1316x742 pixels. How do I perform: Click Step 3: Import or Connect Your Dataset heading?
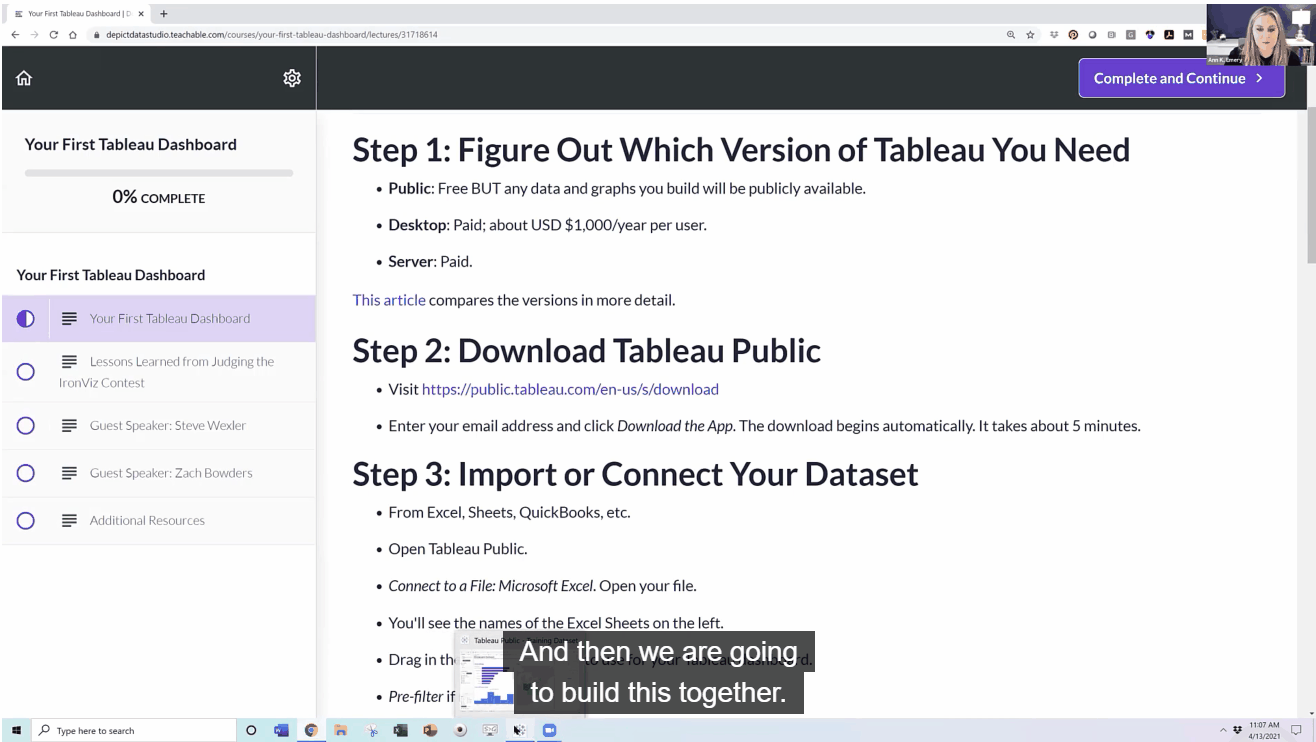tap(635, 473)
